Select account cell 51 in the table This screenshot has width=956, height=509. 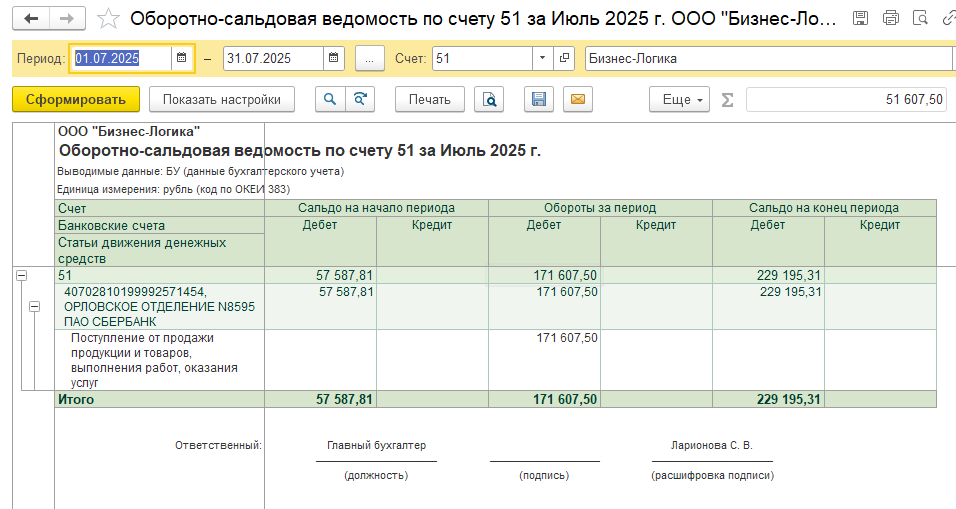(159, 276)
